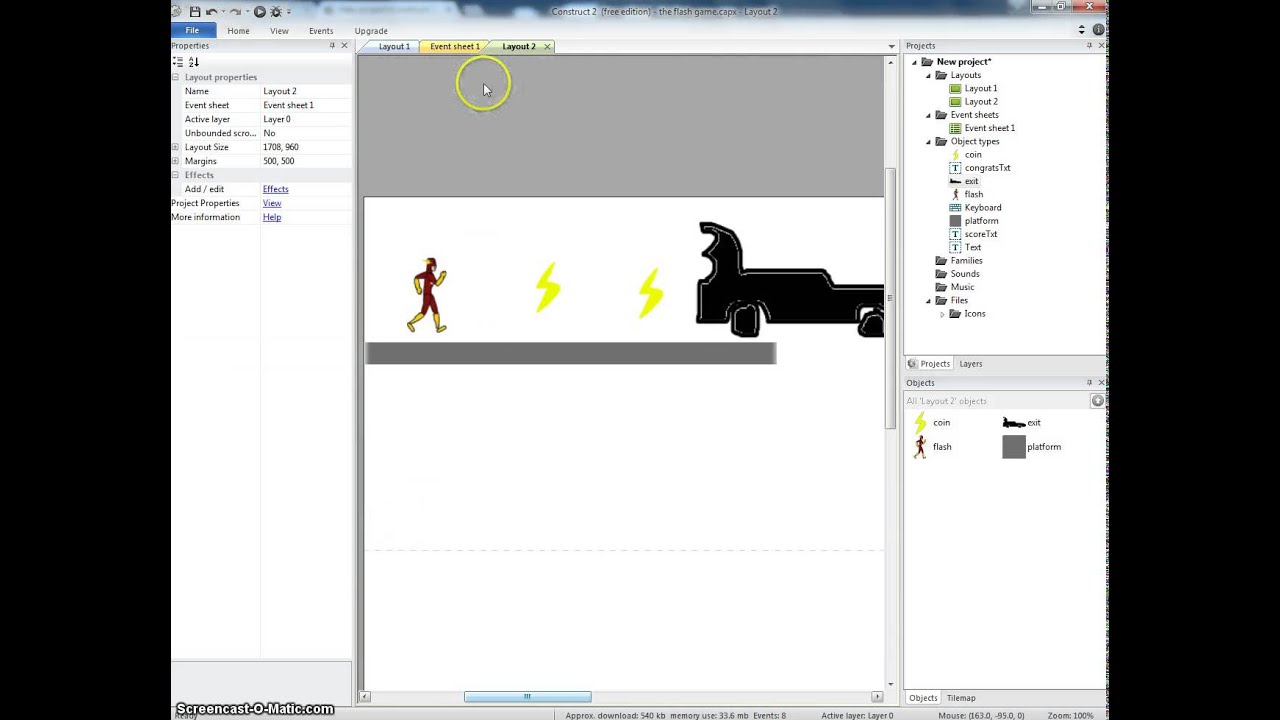Screen dimensions: 1280x720
Task: Select the flash runner sprite on canvas
Action: pyautogui.click(x=427, y=295)
